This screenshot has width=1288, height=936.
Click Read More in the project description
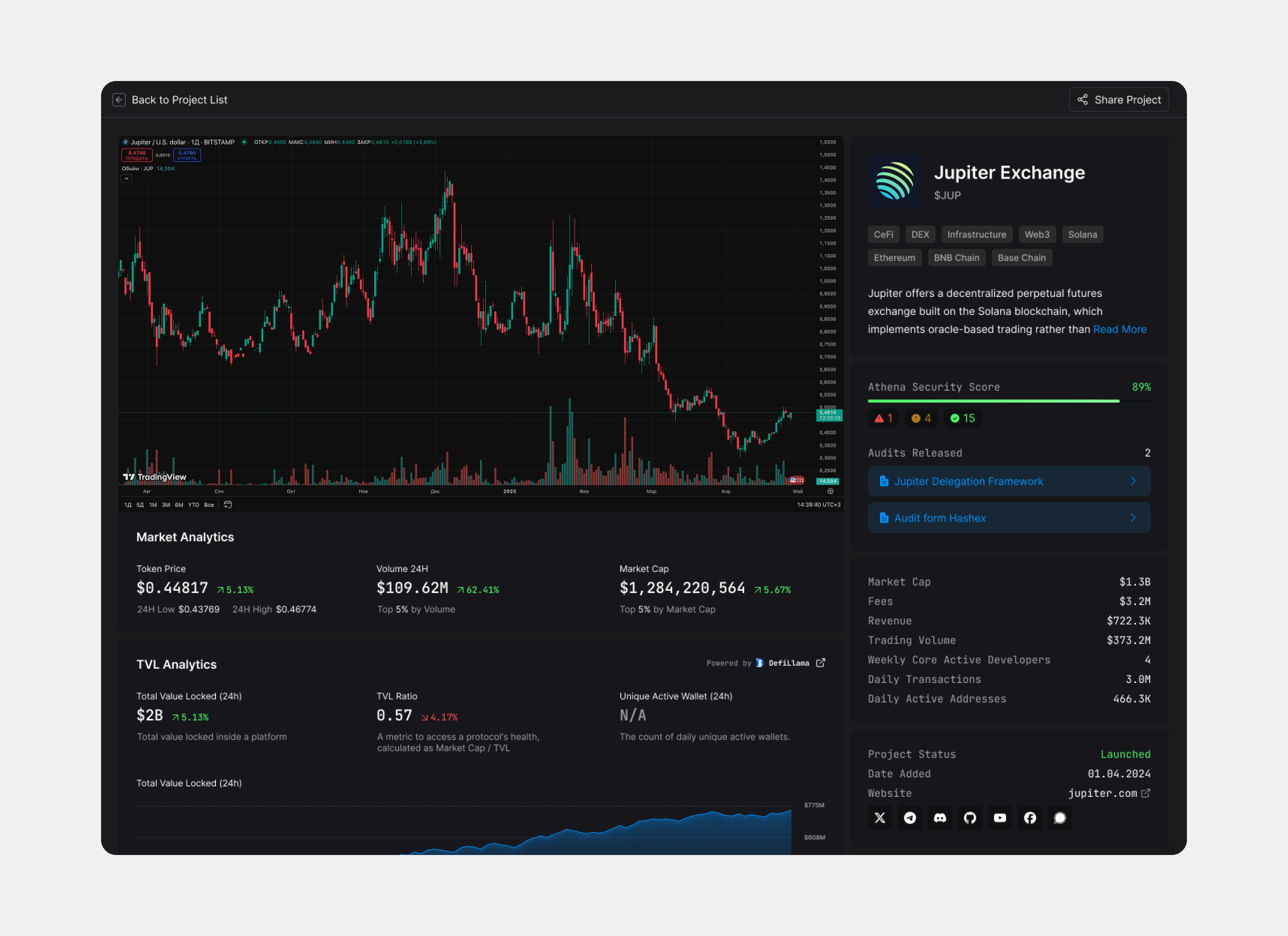pyautogui.click(x=1120, y=329)
